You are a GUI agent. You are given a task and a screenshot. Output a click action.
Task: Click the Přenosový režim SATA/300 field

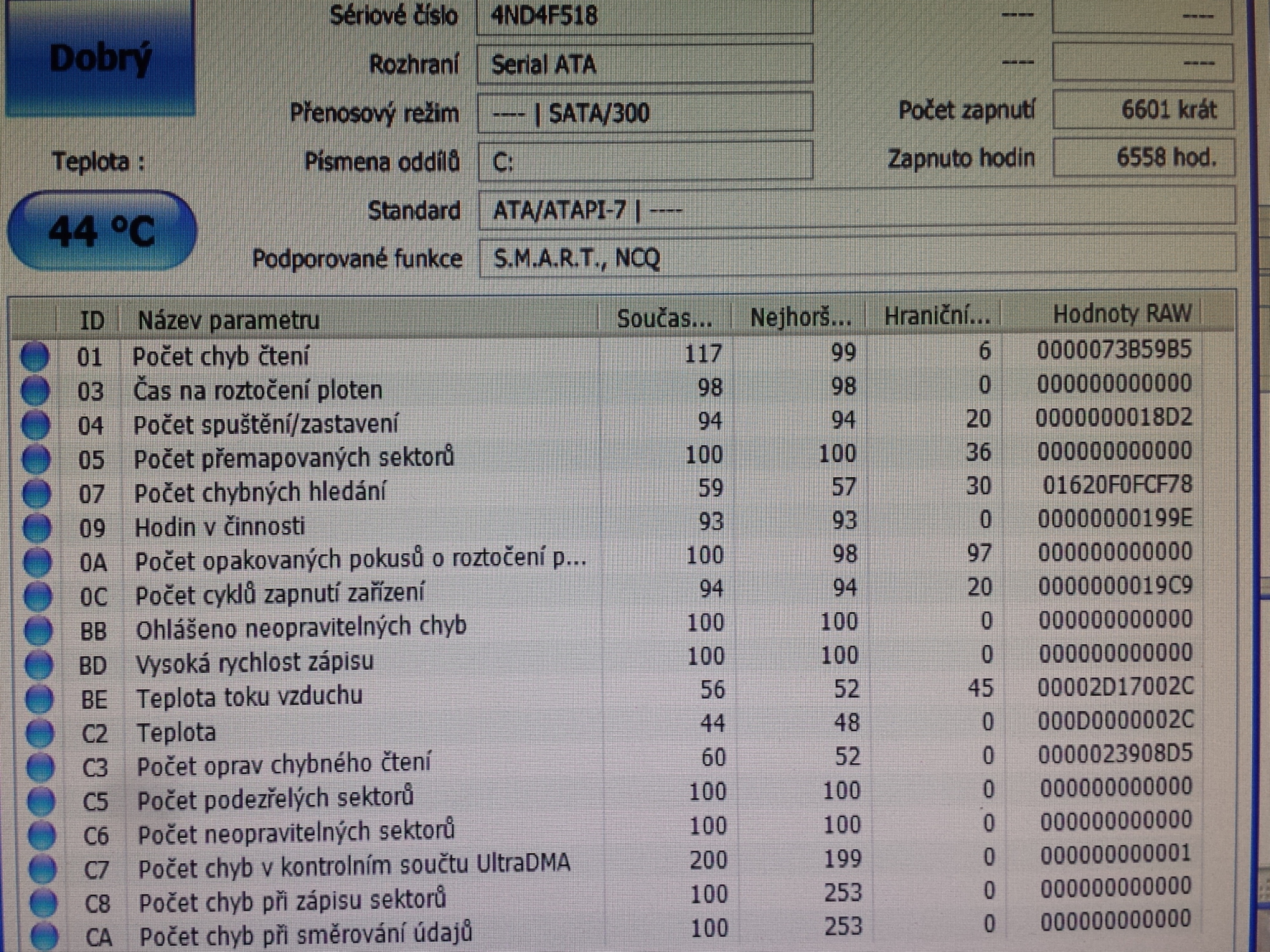[644, 114]
